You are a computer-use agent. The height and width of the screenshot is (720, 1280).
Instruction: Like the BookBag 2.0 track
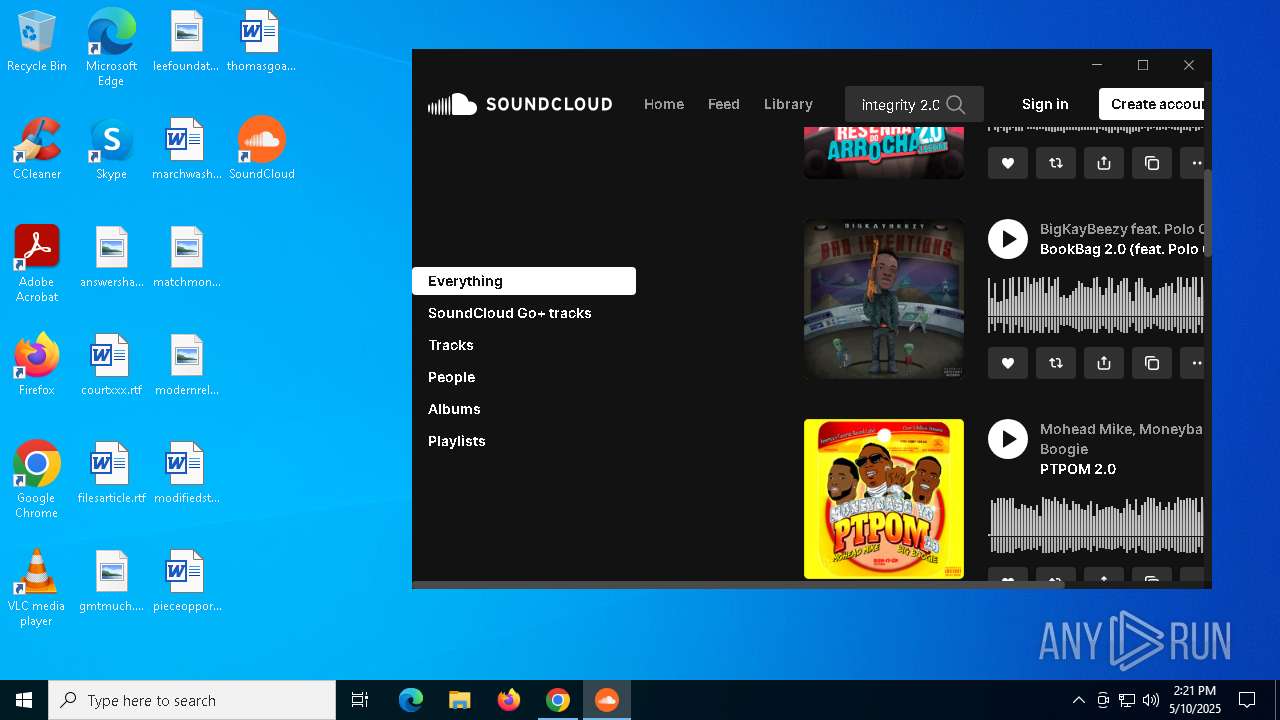click(x=1008, y=363)
